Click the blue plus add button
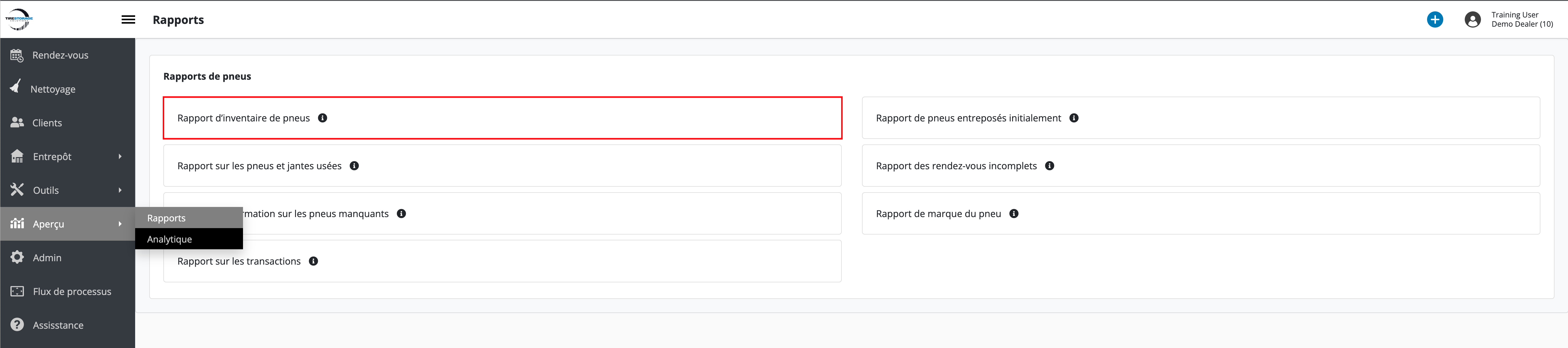Screen dimensions: 1568x348 point(1435,20)
